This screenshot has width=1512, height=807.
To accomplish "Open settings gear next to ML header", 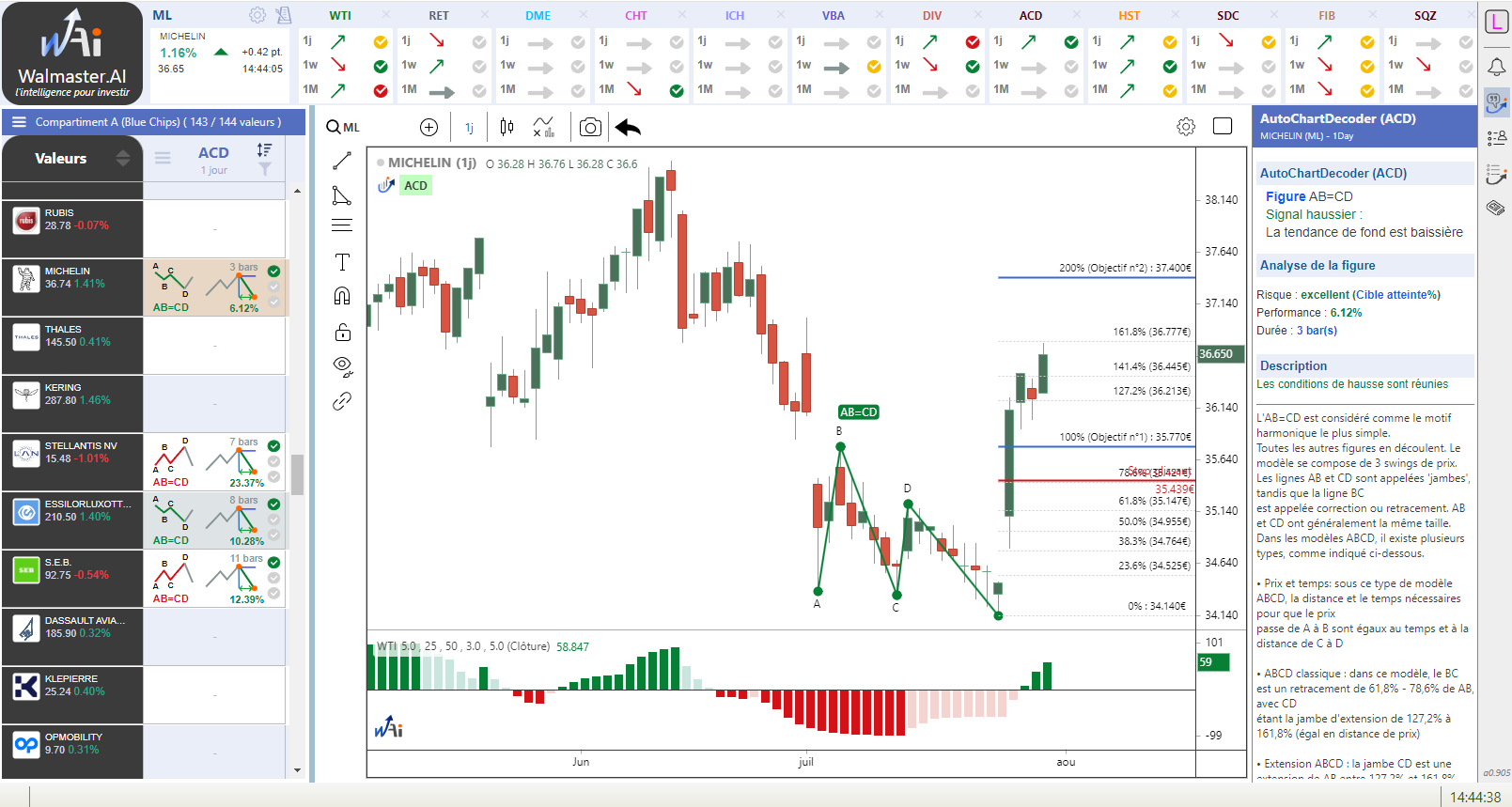I will coord(257,15).
